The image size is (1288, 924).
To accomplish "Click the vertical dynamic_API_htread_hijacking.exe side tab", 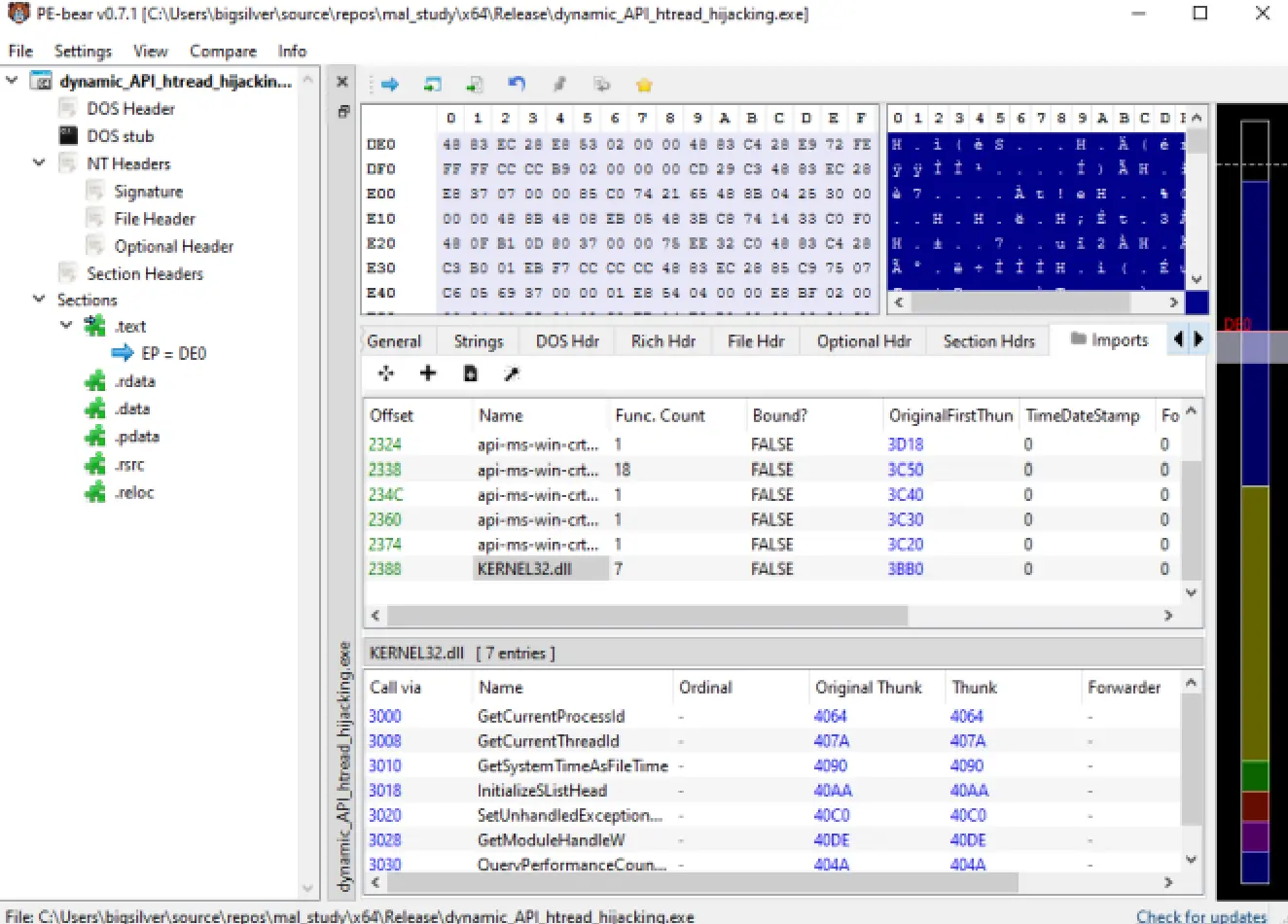I will [343, 766].
